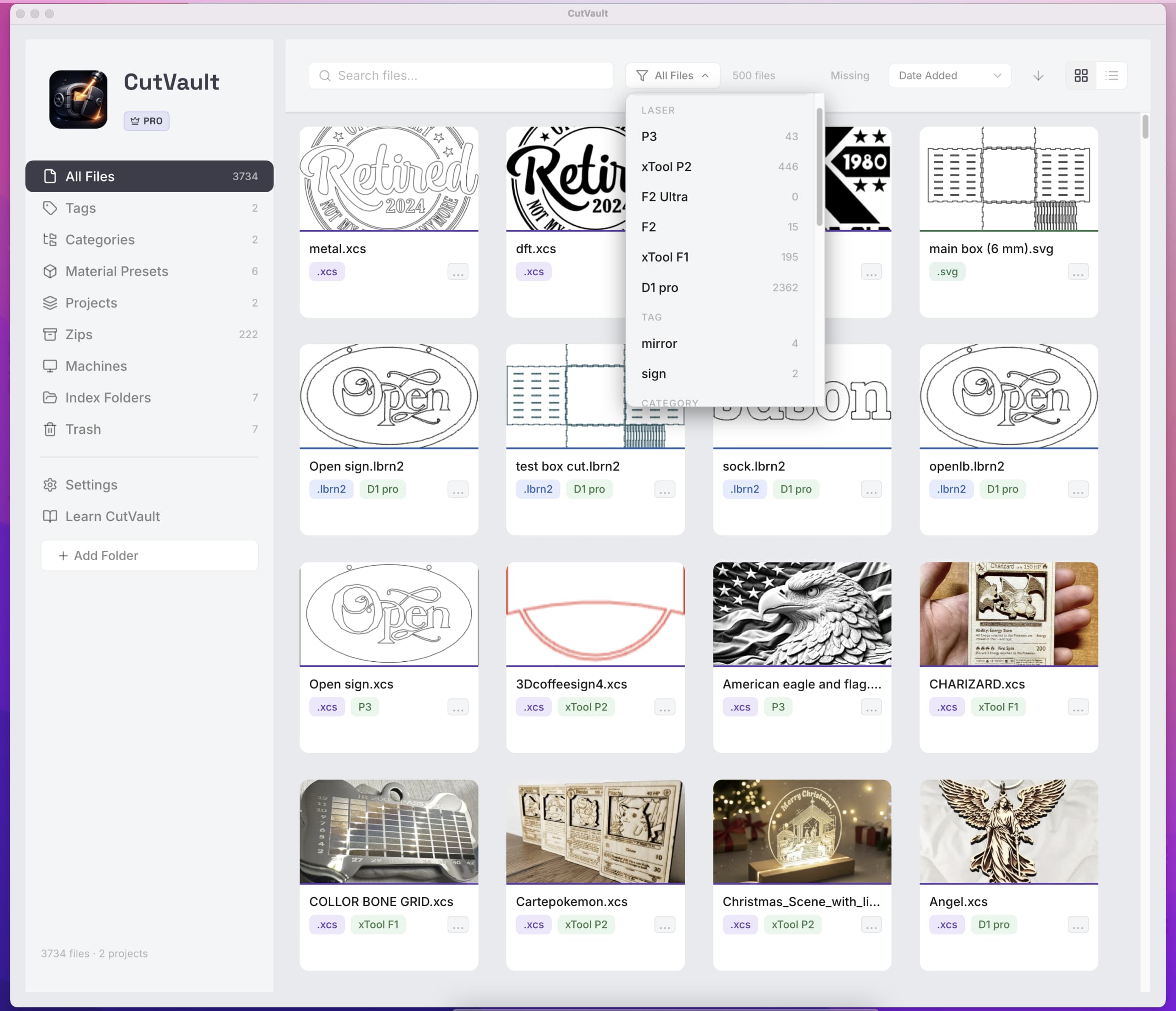
Task: Open Learn CutVault guide
Action: pyautogui.click(x=149, y=517)
